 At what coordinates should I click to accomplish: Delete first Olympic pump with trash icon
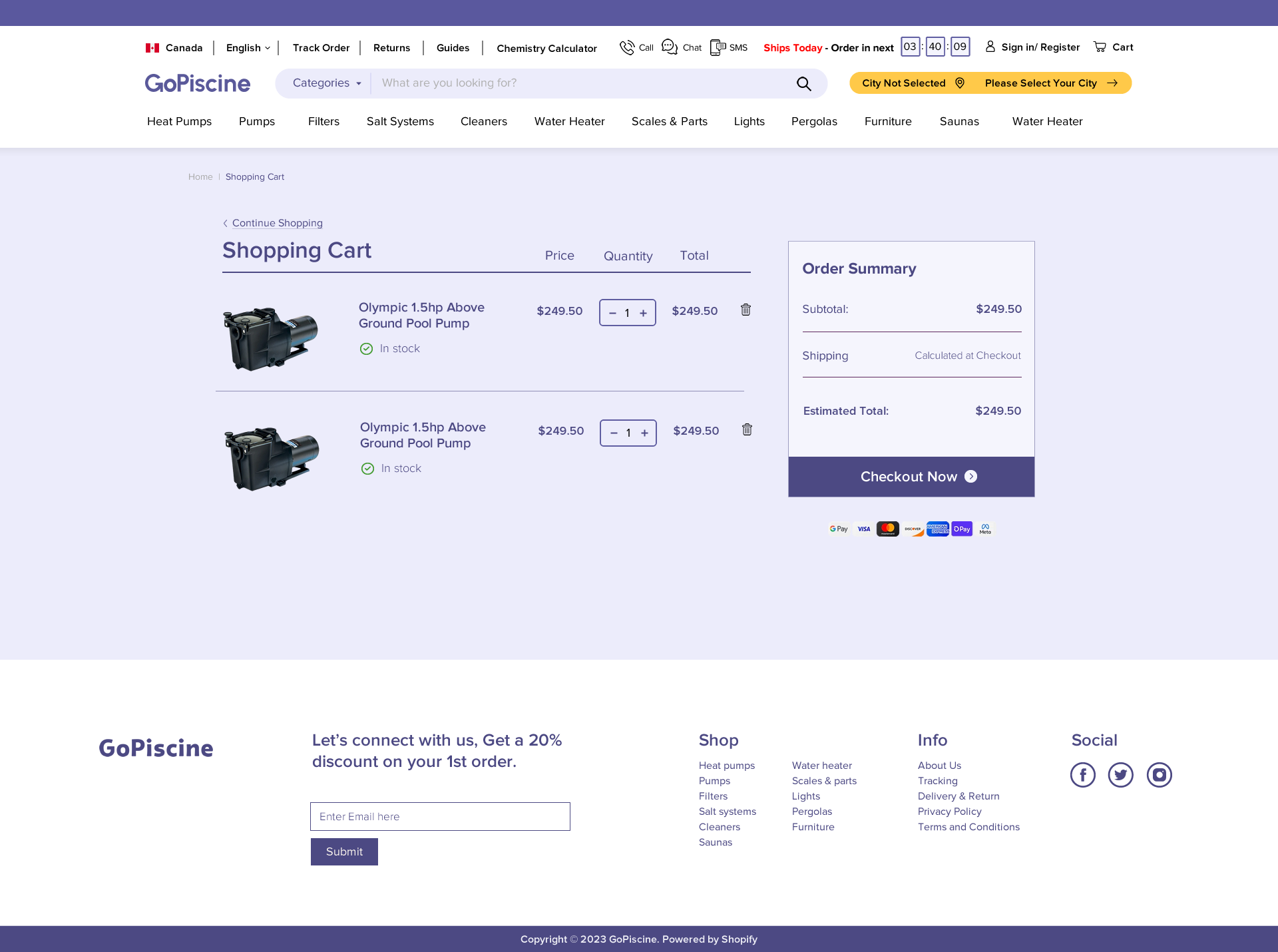(x=746, y=310)
